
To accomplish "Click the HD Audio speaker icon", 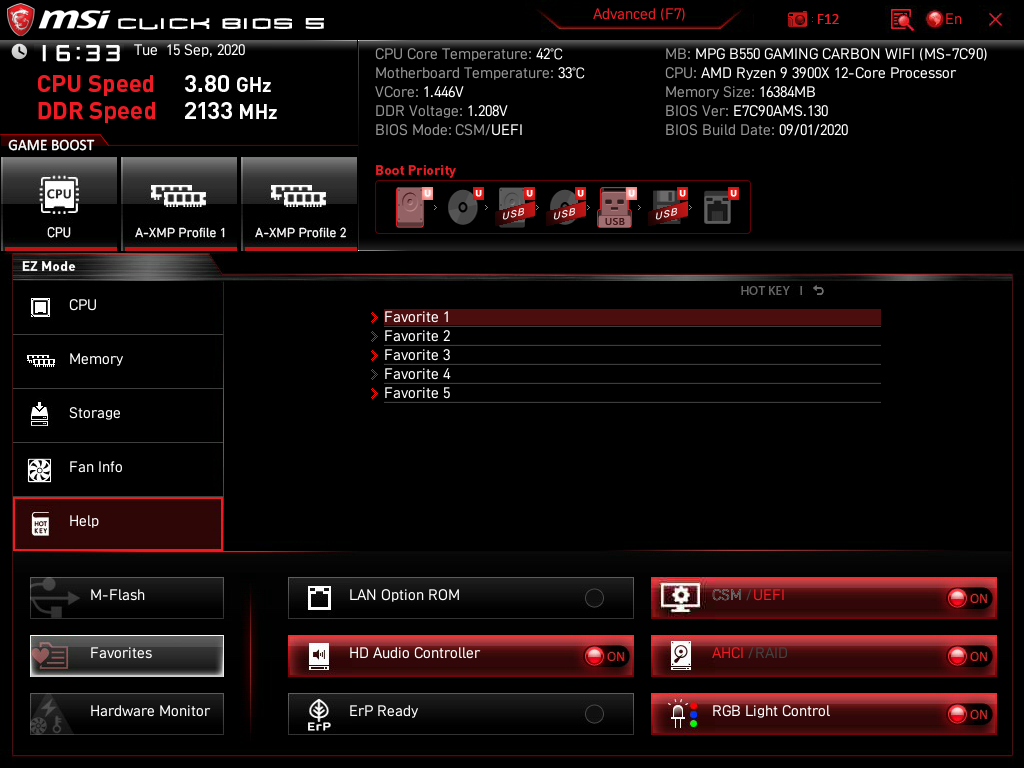I will pyautogui.click(x=319, y=656).
